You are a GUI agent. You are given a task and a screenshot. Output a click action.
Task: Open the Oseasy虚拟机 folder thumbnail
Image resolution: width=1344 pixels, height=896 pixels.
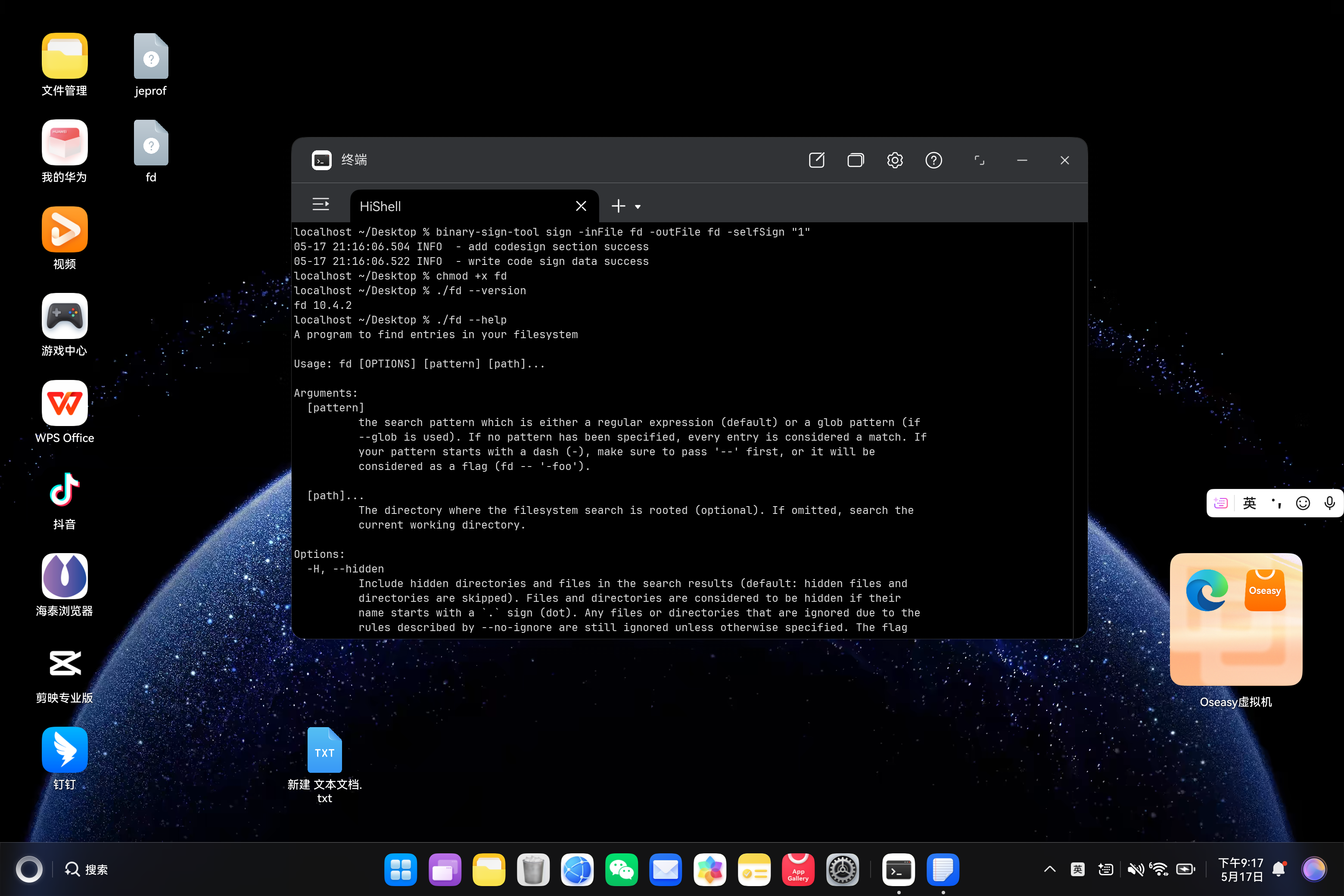pyautogui.click(x=1236, y=619)
